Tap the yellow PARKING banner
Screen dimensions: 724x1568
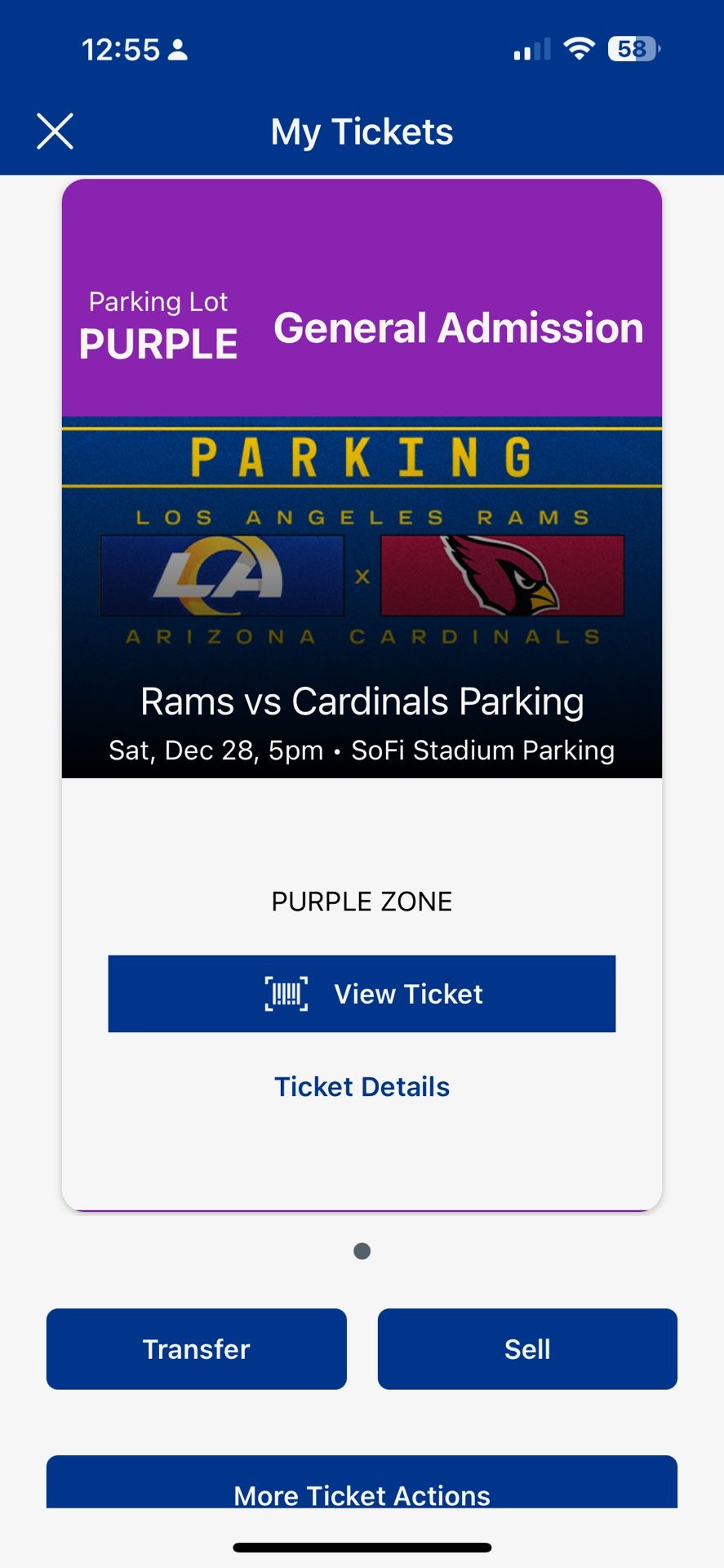[x=362, y=457]
